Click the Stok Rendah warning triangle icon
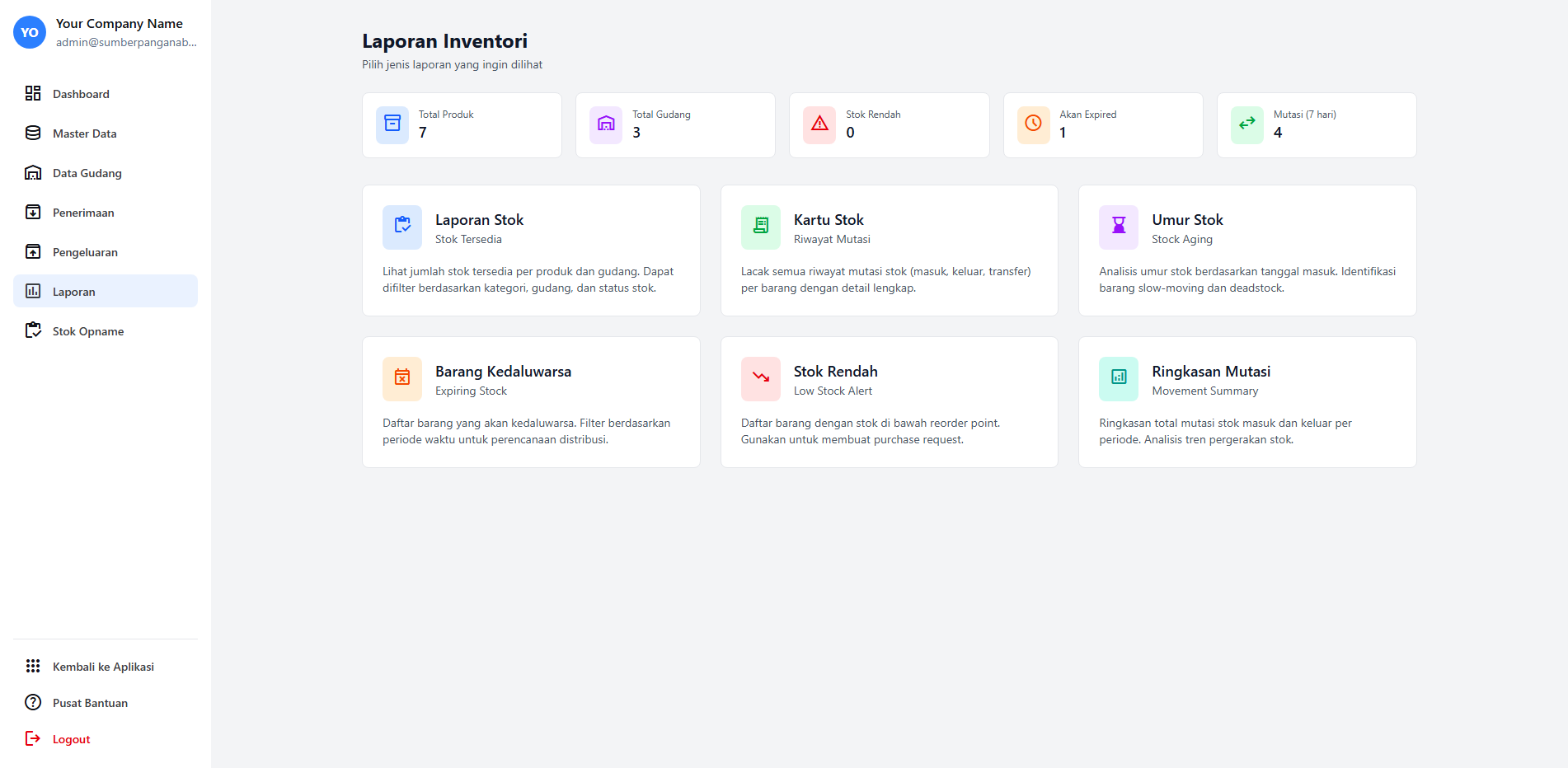Viewport: 1568px width, 768px height. pos(819,124)
